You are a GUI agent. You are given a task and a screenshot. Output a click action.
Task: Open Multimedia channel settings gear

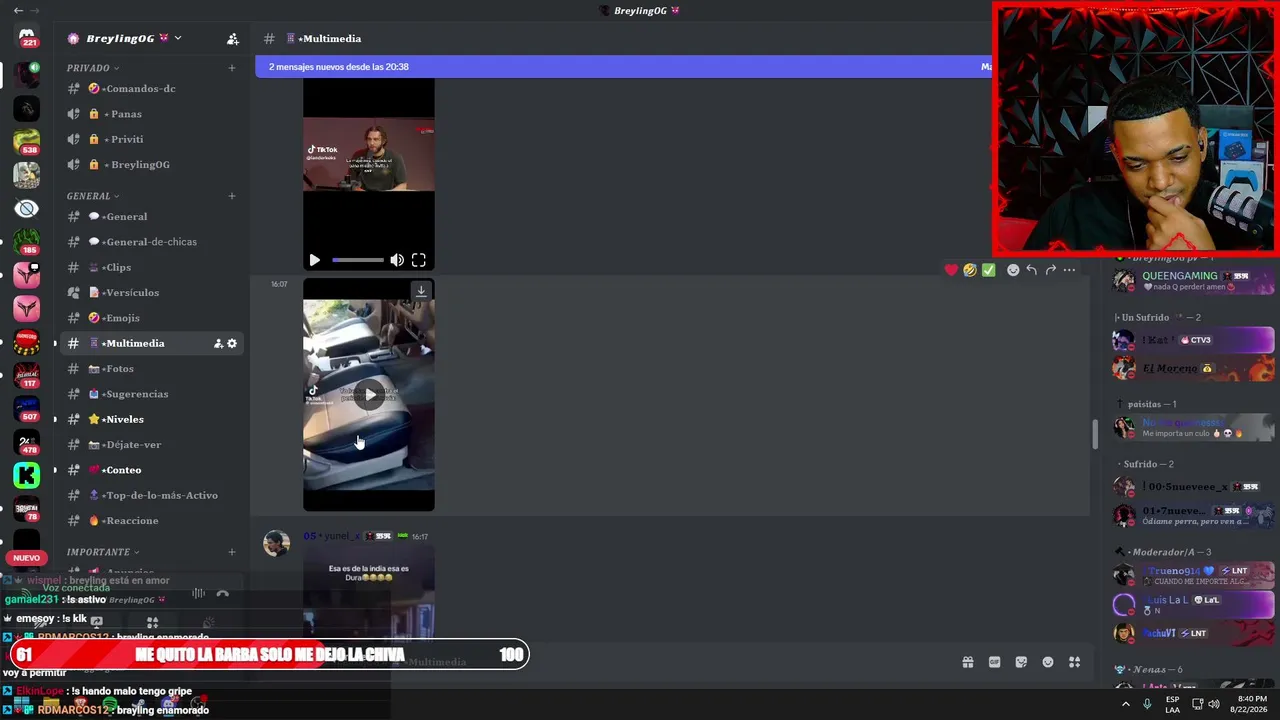(x=232, y=344)
